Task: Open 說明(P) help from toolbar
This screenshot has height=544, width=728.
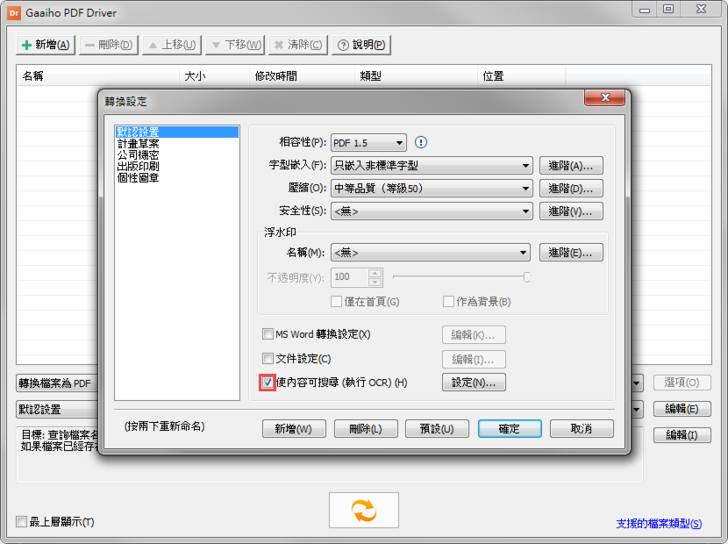Action: coord(361,45)
